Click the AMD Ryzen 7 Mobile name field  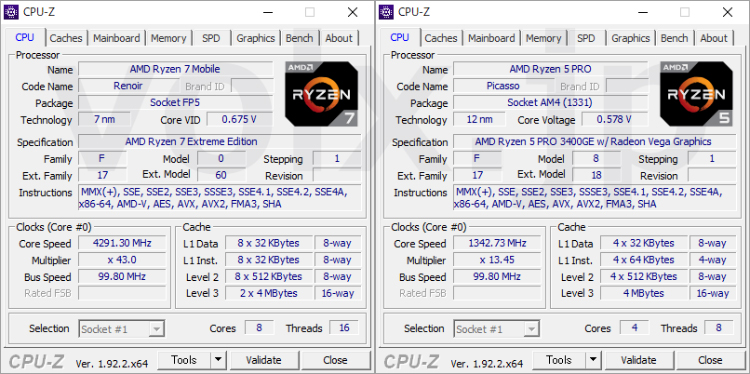(x=175, y=69)
